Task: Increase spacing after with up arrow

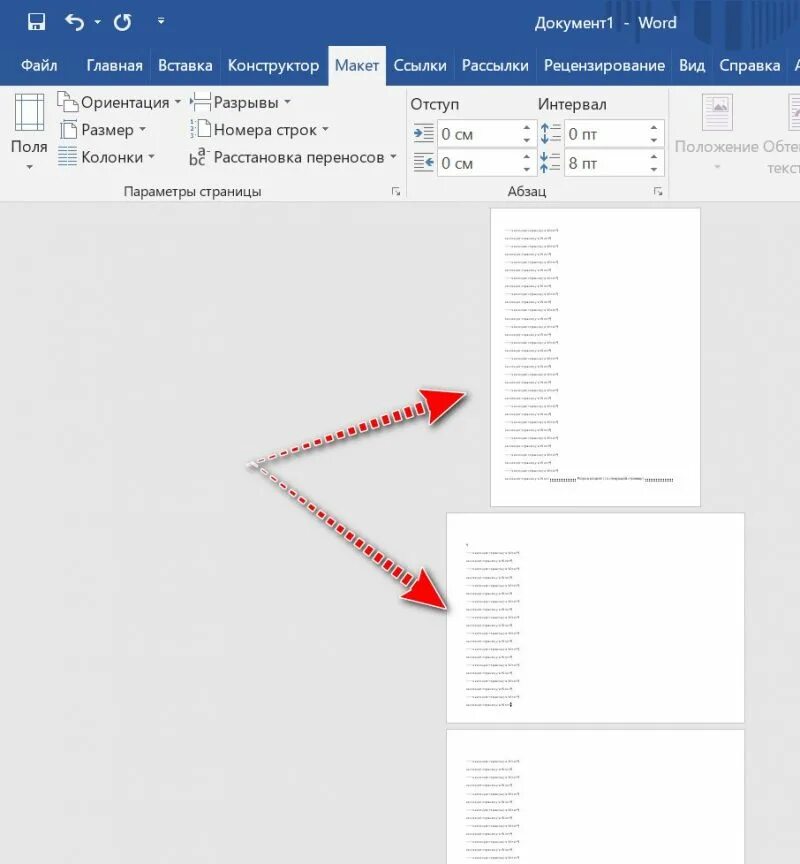Action: [653, 156]
